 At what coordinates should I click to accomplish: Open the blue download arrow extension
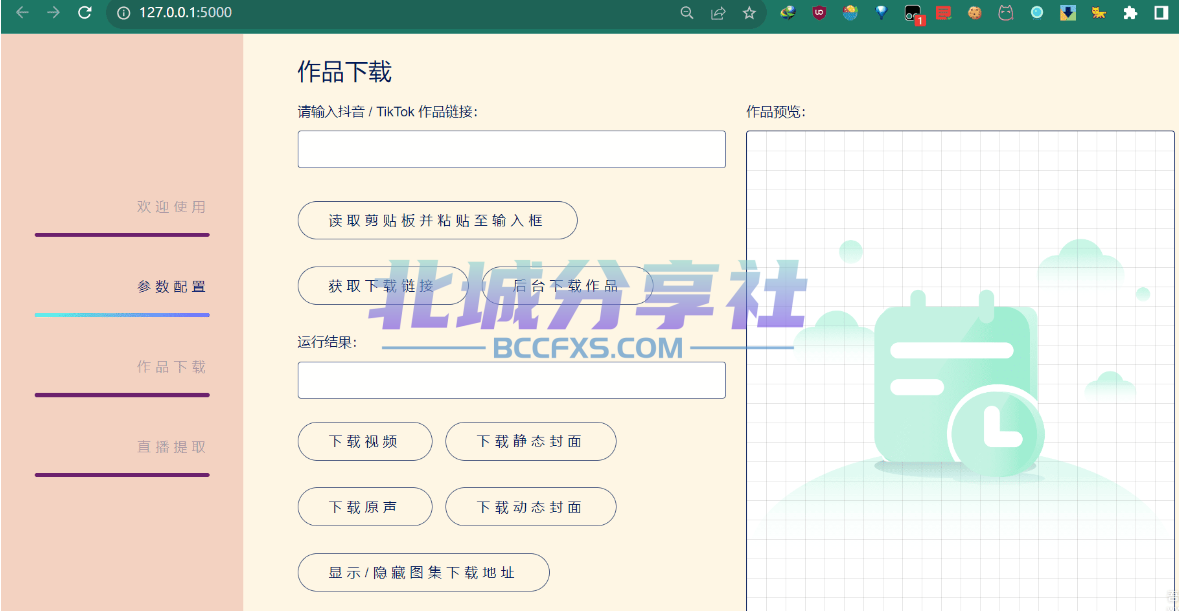point(1068,13)
